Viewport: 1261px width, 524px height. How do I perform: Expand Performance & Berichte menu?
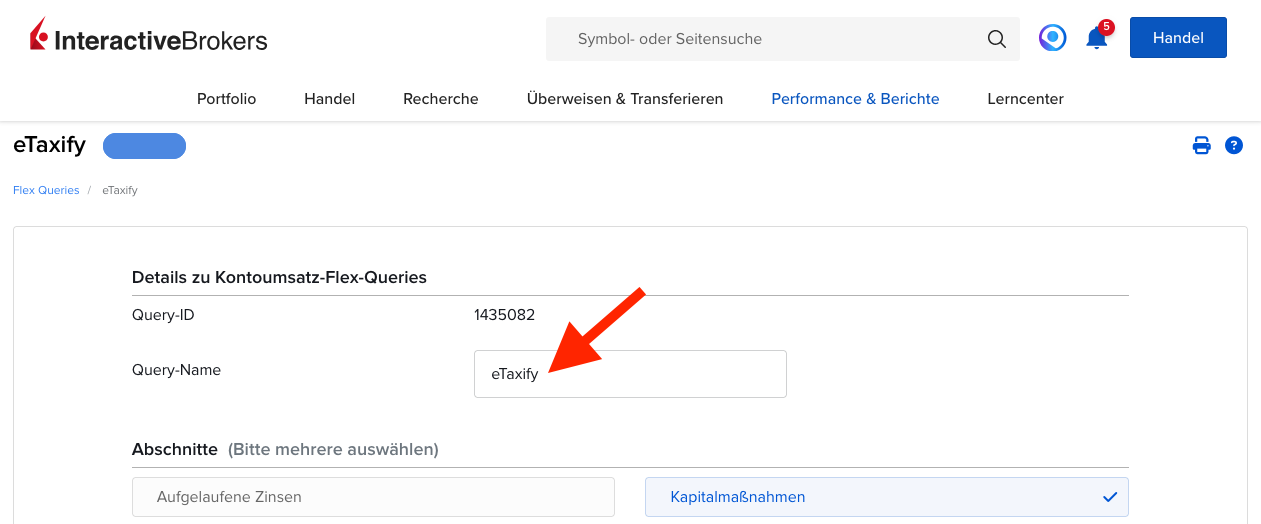click(x=855, y=99)
